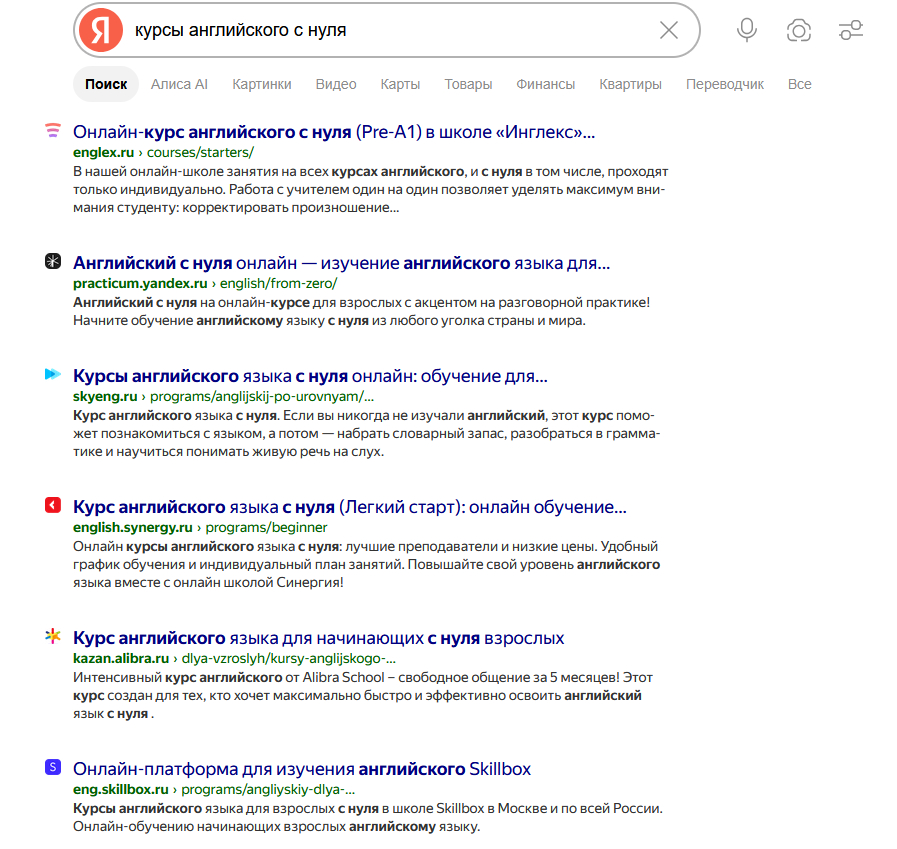Open the Alibra course for beginners title
The height and width of the screenshot is (849, 897).
pos(319,638)
